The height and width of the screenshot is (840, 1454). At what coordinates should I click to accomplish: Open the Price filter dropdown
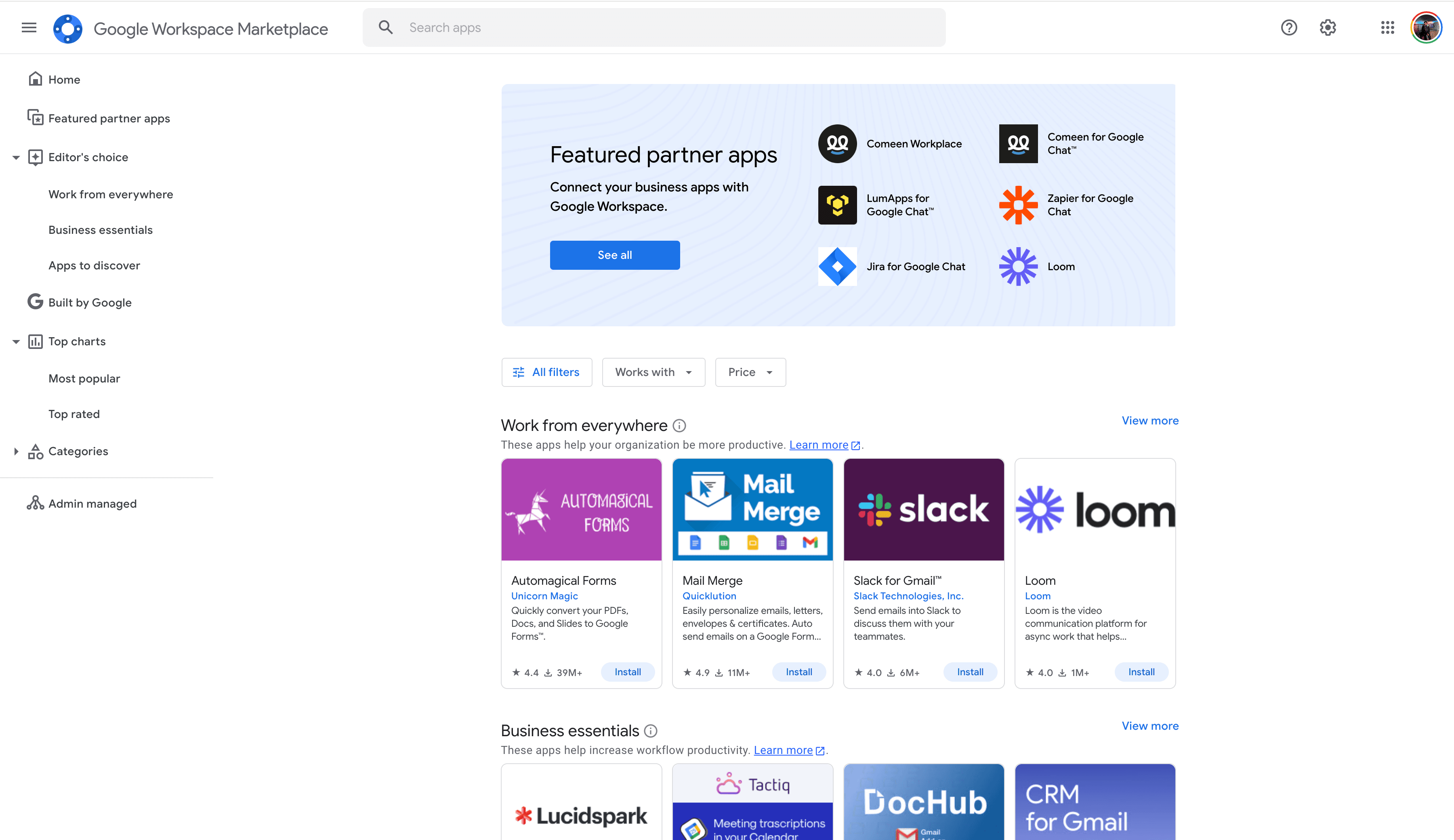tap(750, 372)
